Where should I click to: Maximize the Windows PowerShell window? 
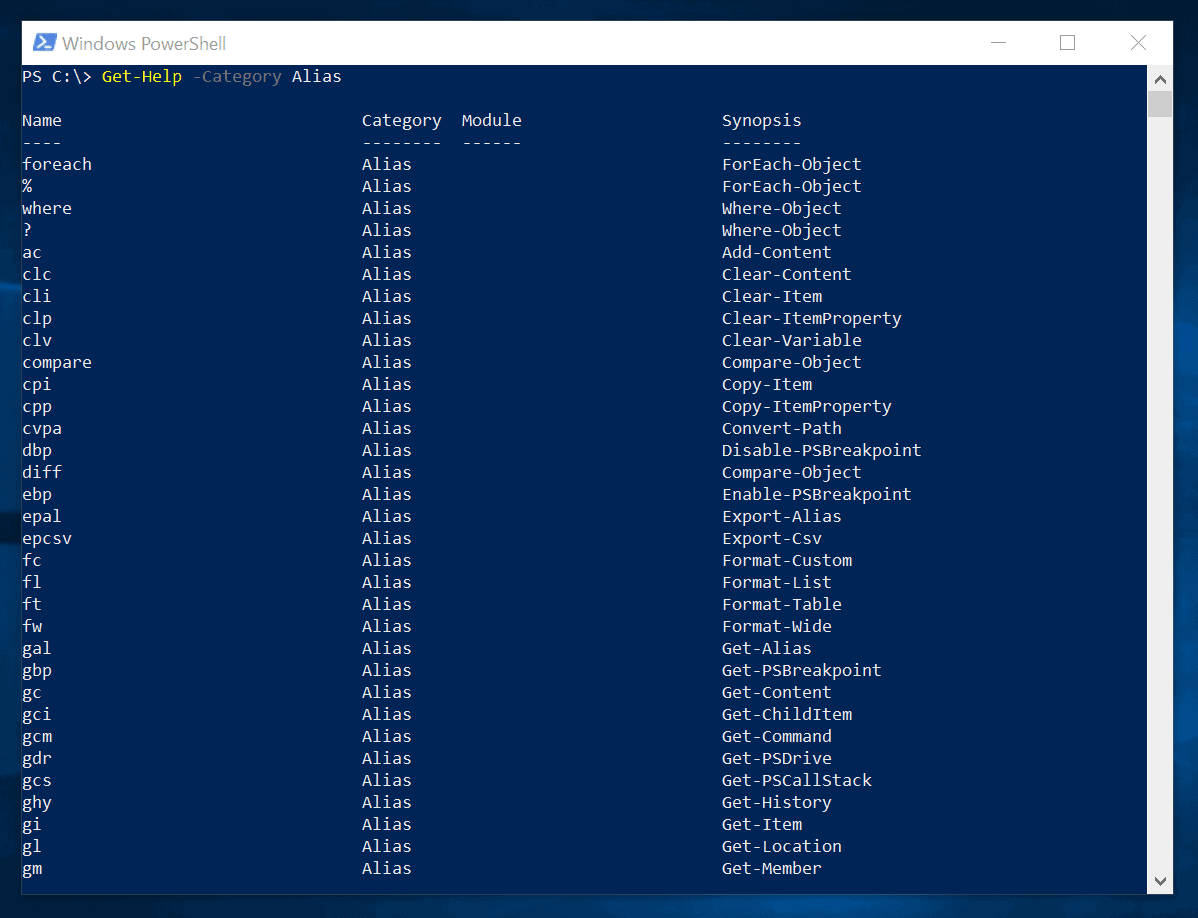[1067, 43]
